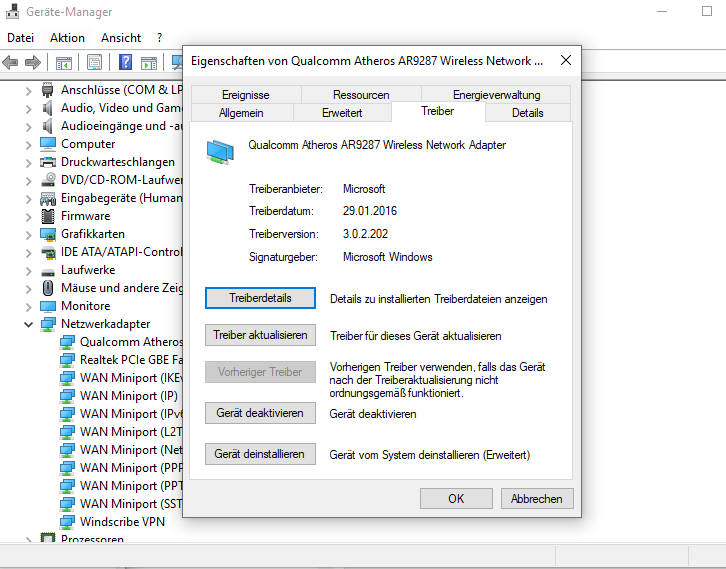Image resolution: width=726 pixels, height=569 pixels.
Task: Click the show/hide console tree toolbar icon
Action: tap(63, 63)
